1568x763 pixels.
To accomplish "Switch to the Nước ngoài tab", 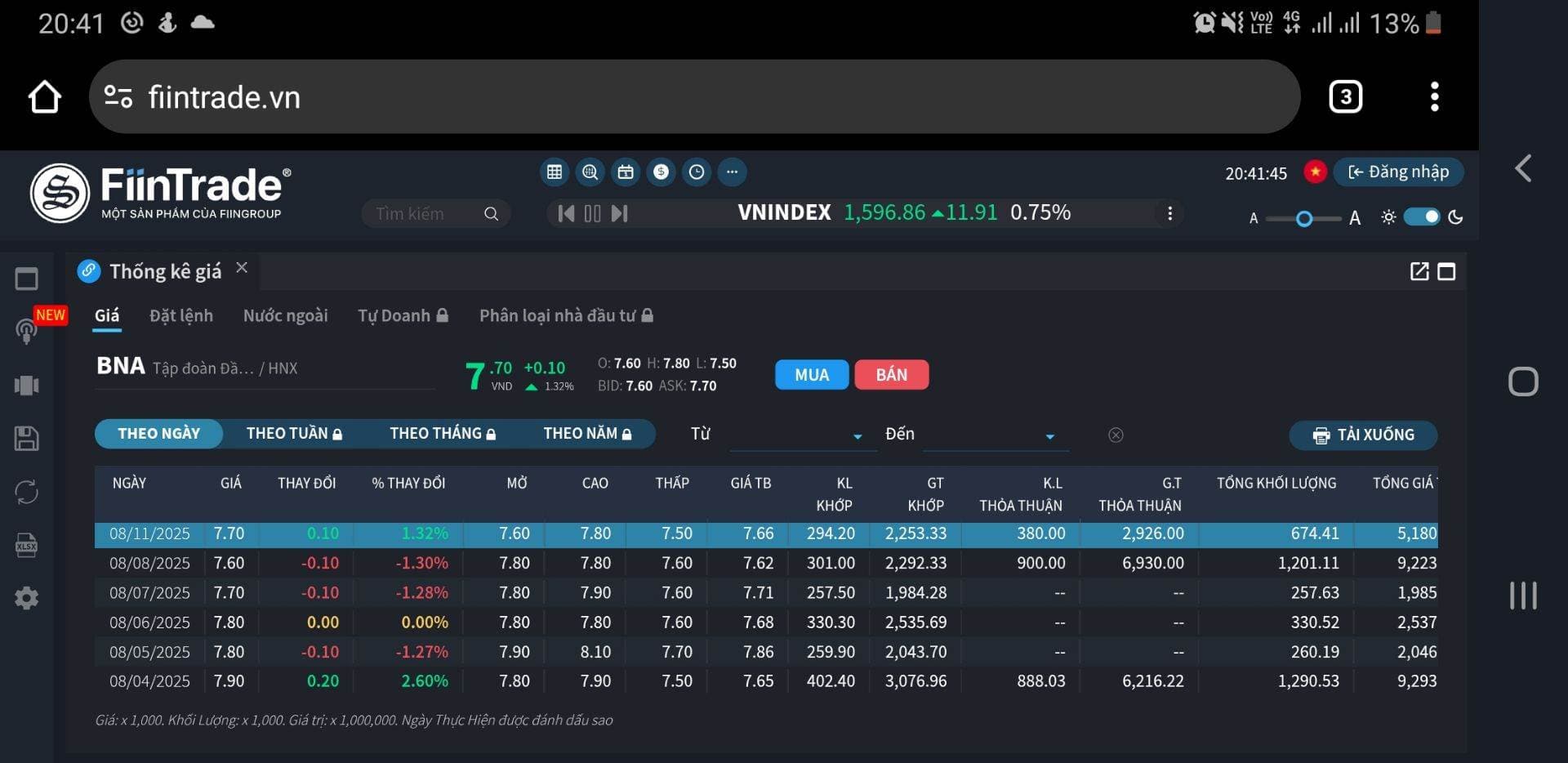I will click(x=286, y=316).
